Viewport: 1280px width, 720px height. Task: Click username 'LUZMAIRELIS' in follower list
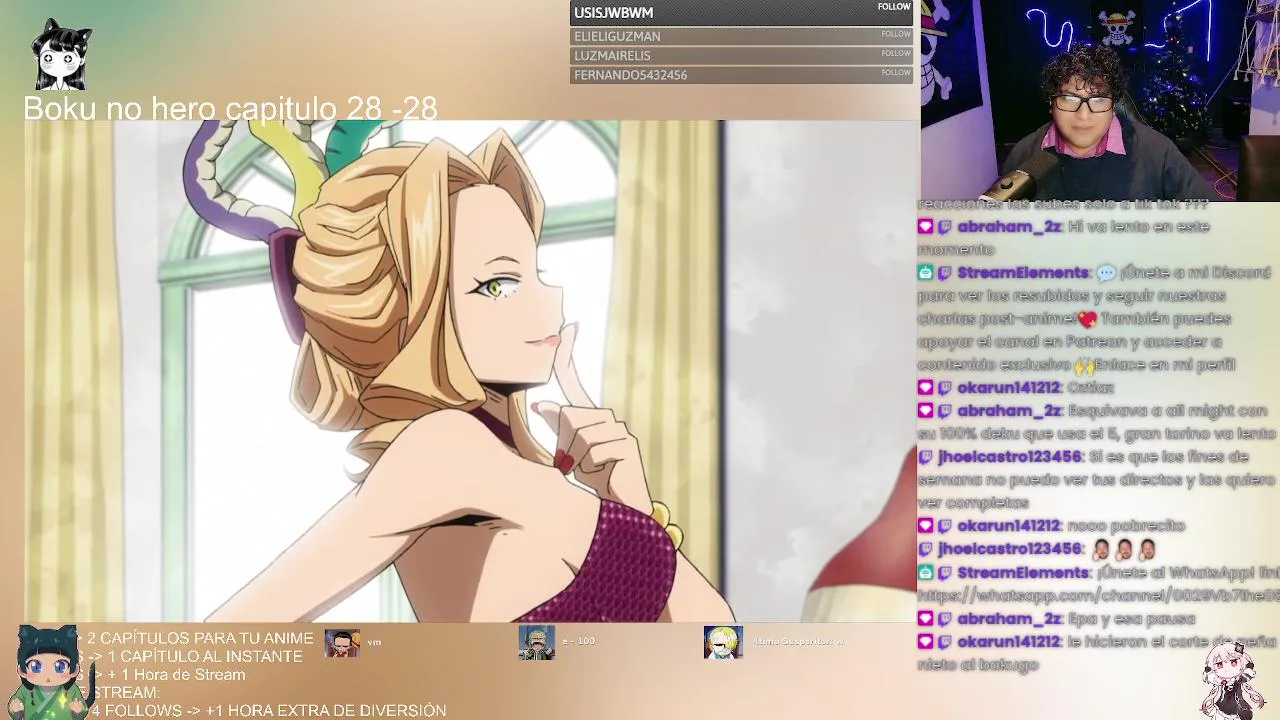[612, 56]
